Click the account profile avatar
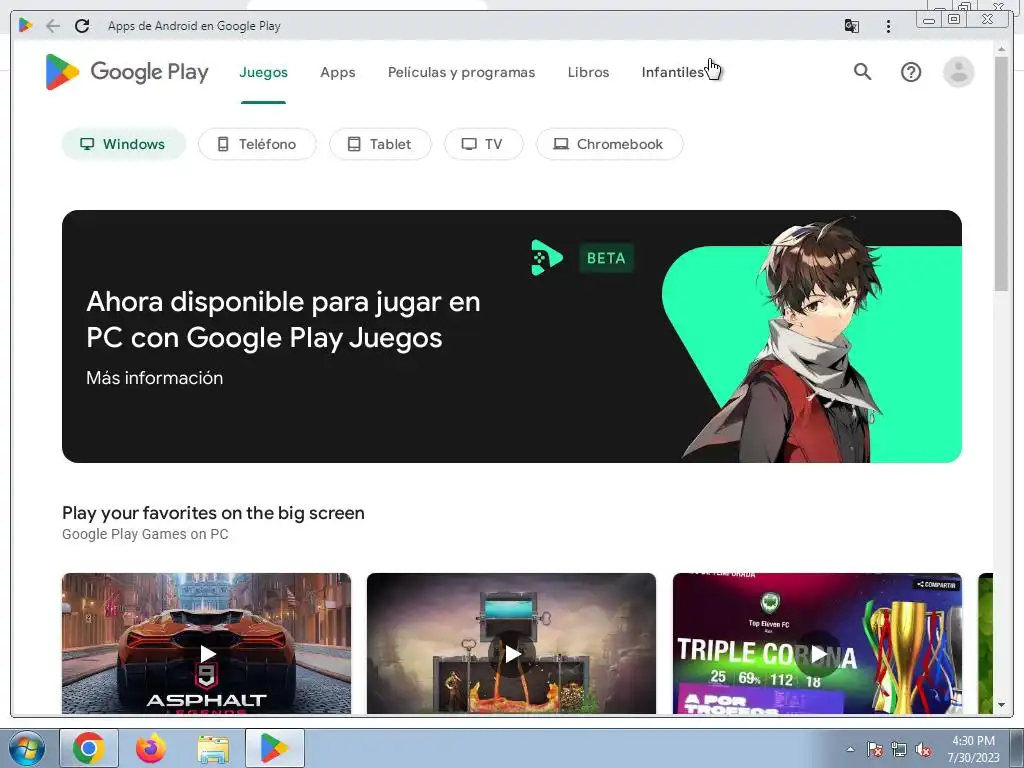Screen dimensions: 1024x768 point(959,72)
